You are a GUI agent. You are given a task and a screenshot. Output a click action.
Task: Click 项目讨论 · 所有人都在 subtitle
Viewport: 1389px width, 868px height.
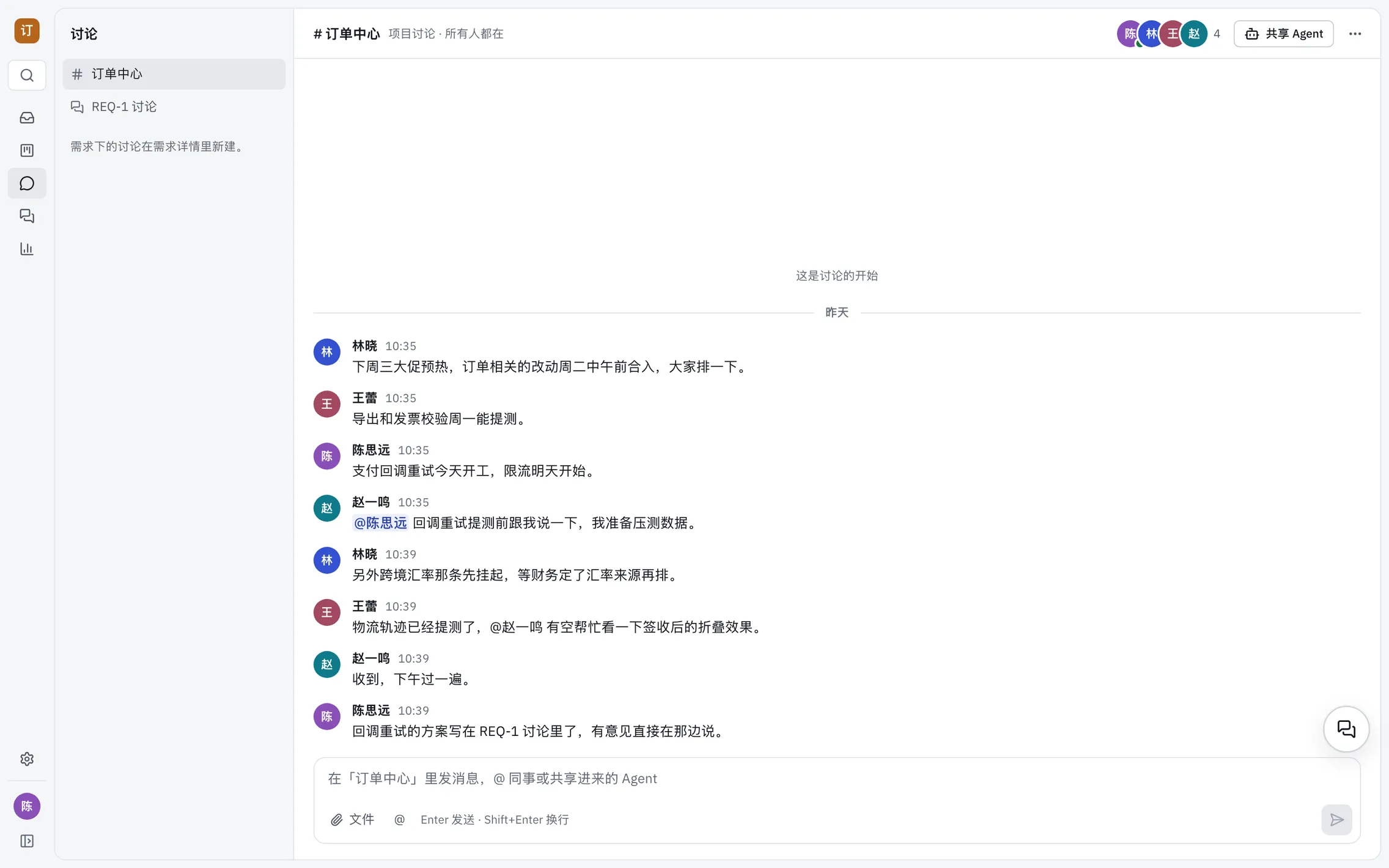pyautogui.click(x=446, y=34)
